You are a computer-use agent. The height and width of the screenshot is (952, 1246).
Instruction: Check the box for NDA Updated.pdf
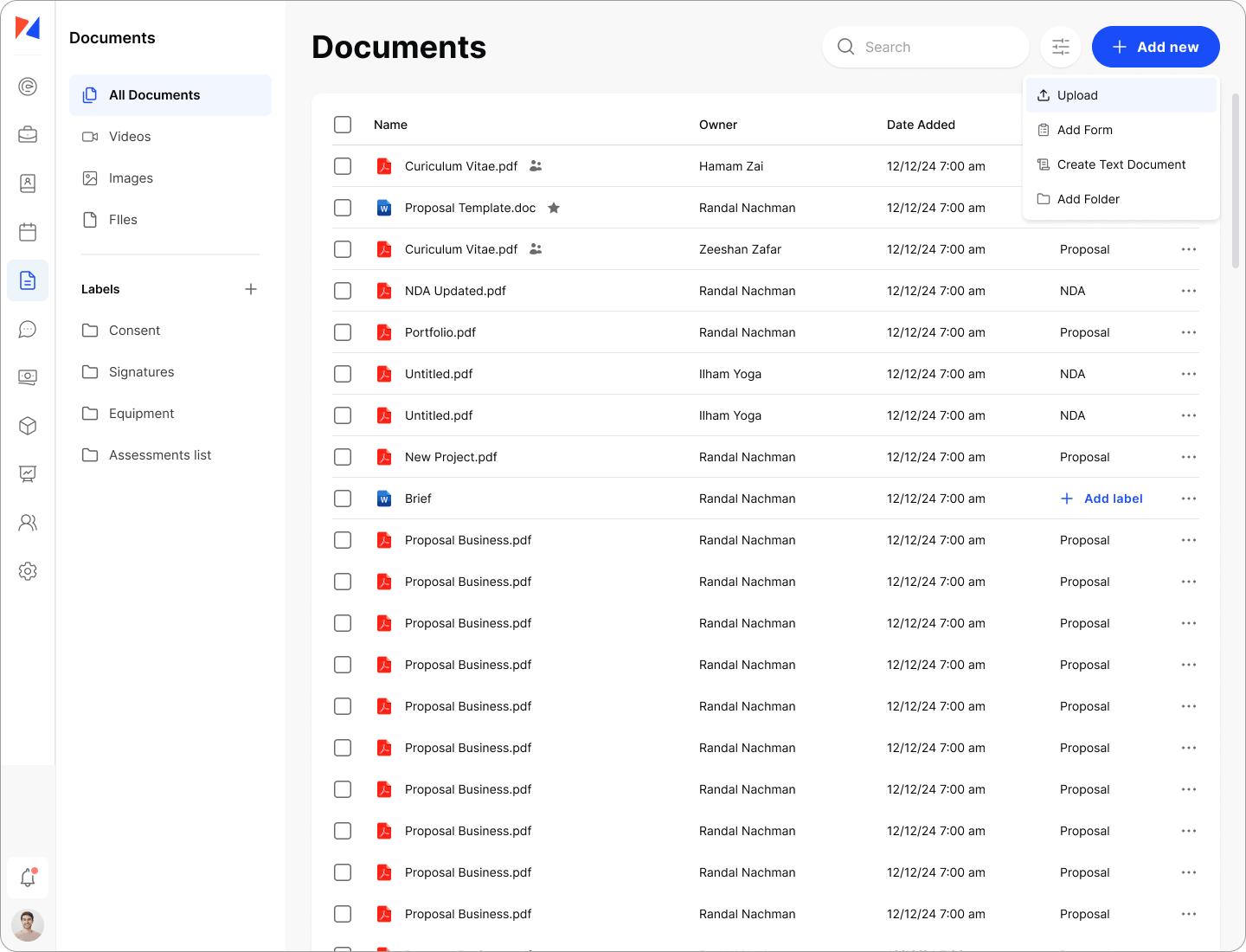343,291
